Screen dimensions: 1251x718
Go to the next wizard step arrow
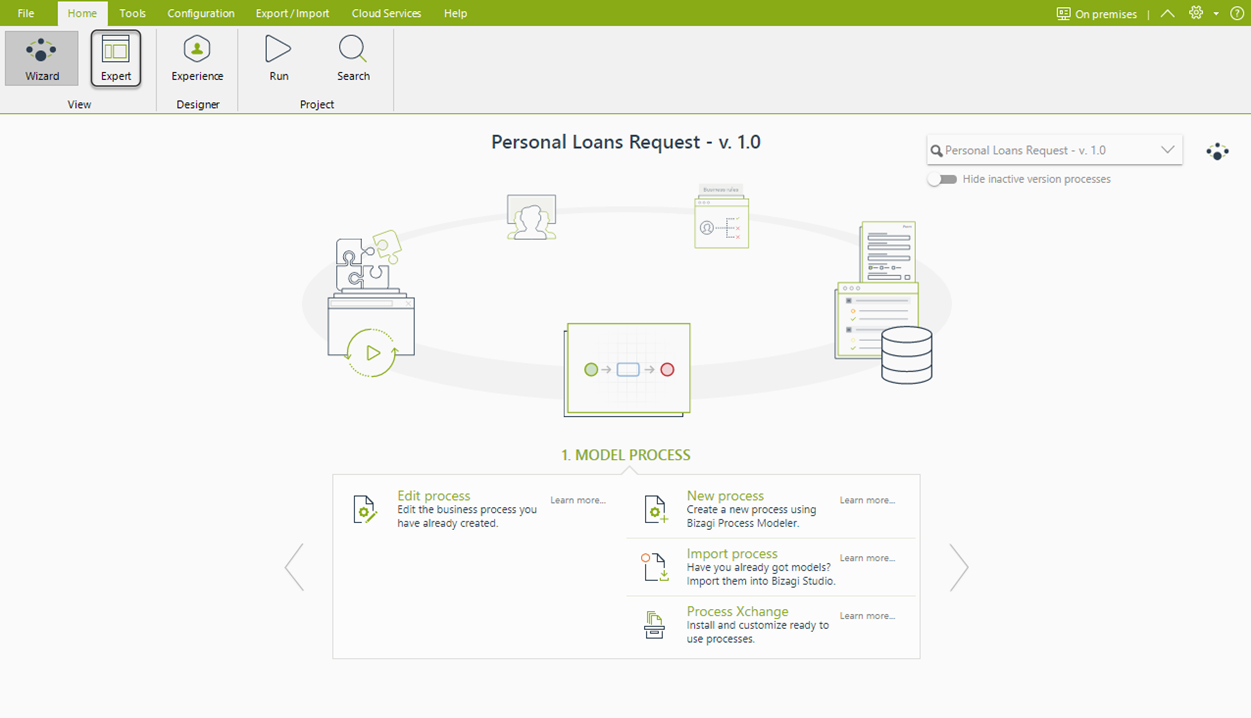(x=958, y=567)
